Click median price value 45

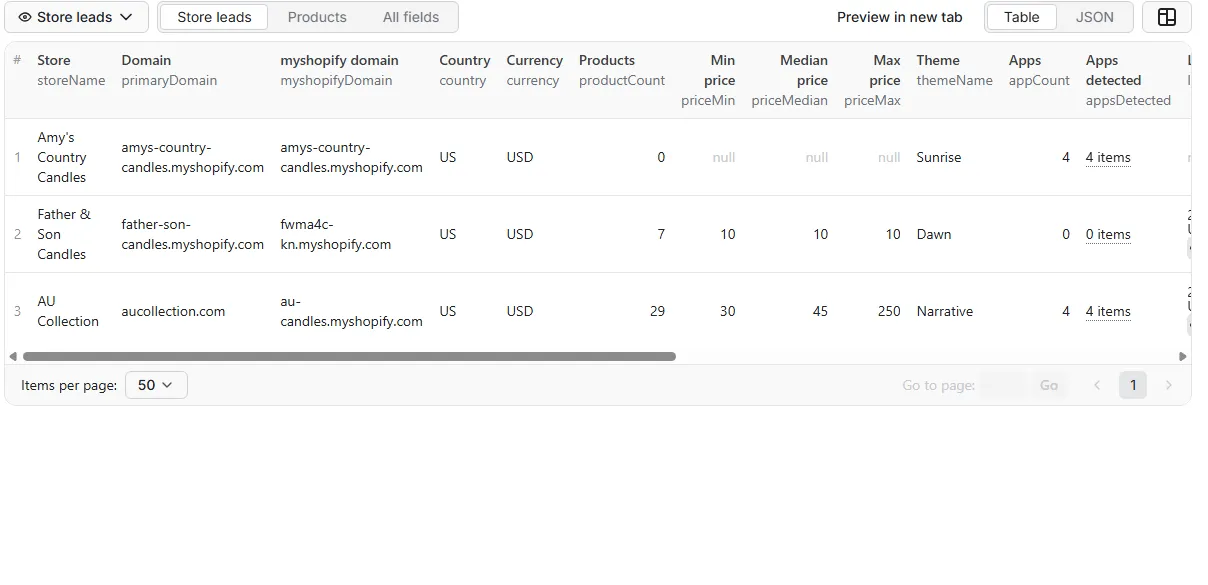pyautogui.click(x=820, y=311)
